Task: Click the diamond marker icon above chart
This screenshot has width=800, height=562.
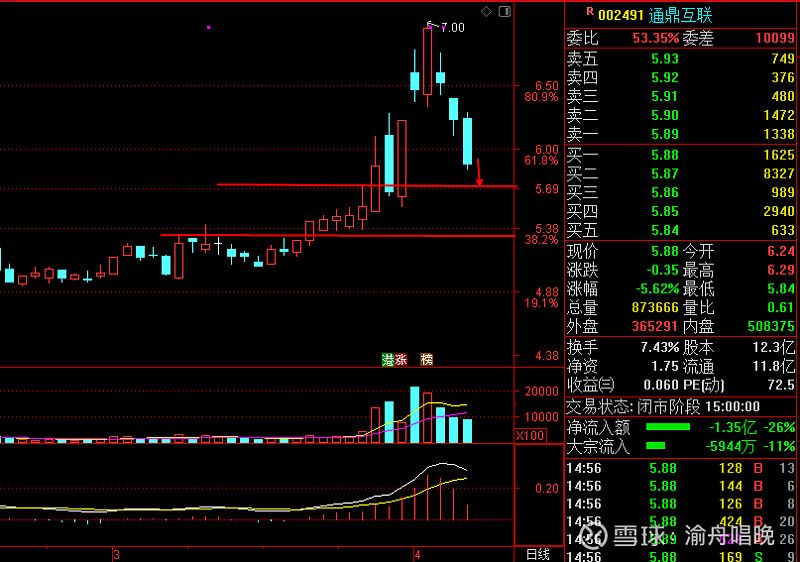Action: [x=486, y=11]
